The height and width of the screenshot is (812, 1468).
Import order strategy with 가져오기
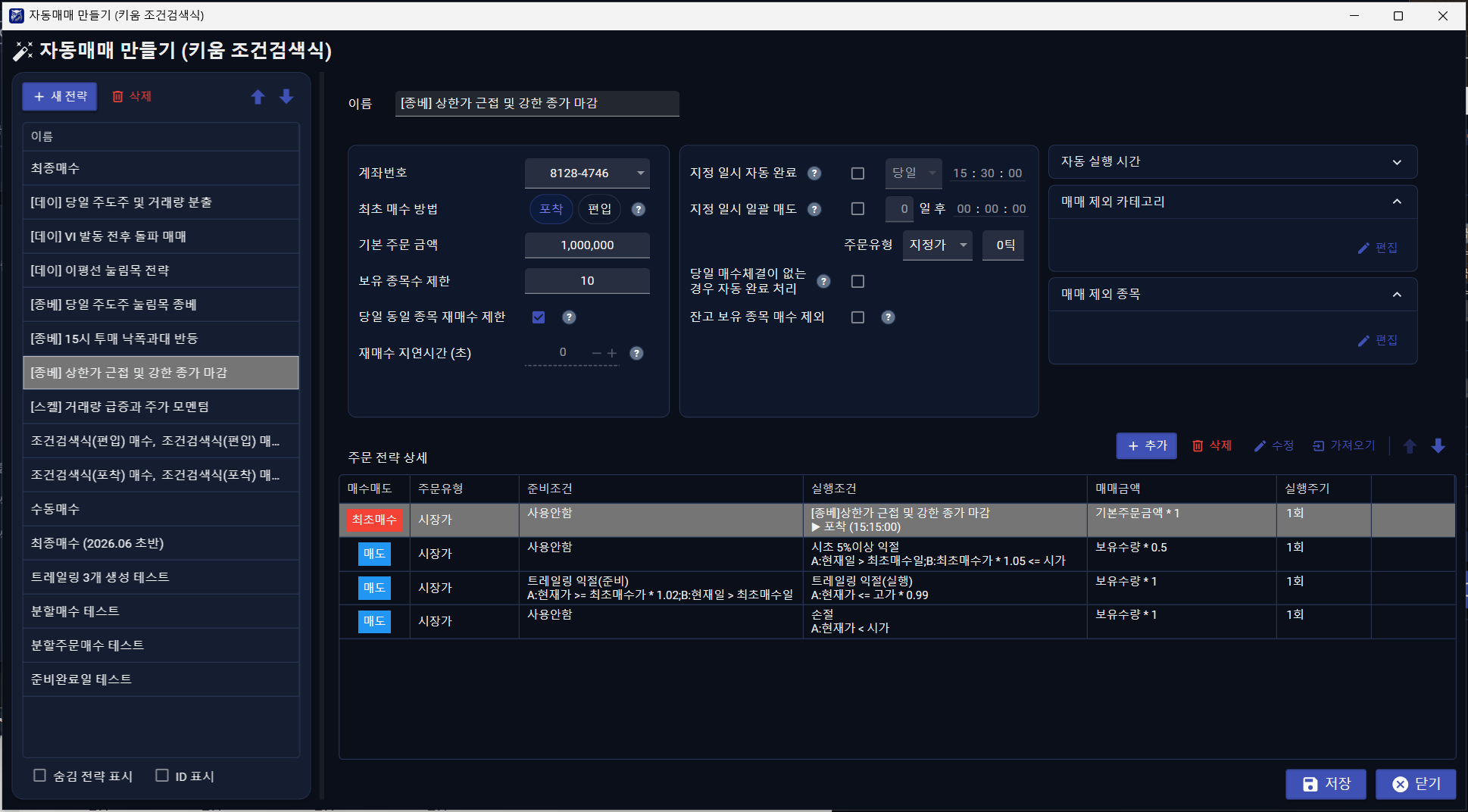[1344, 445]
